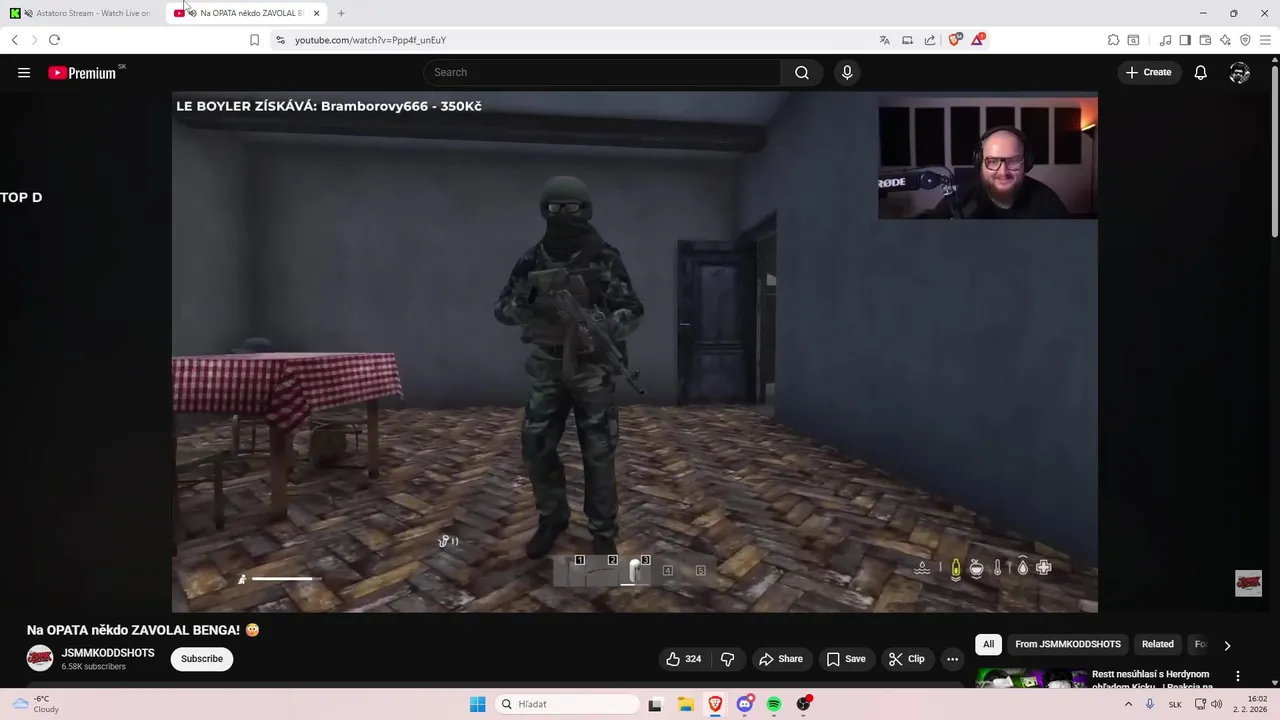Save video to a playlist

[846, 659]
